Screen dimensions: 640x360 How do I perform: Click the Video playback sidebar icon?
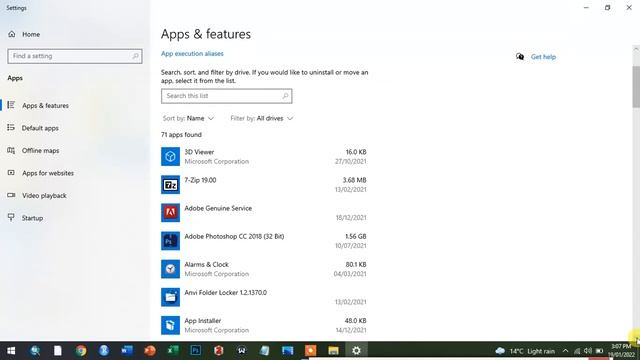11,195
